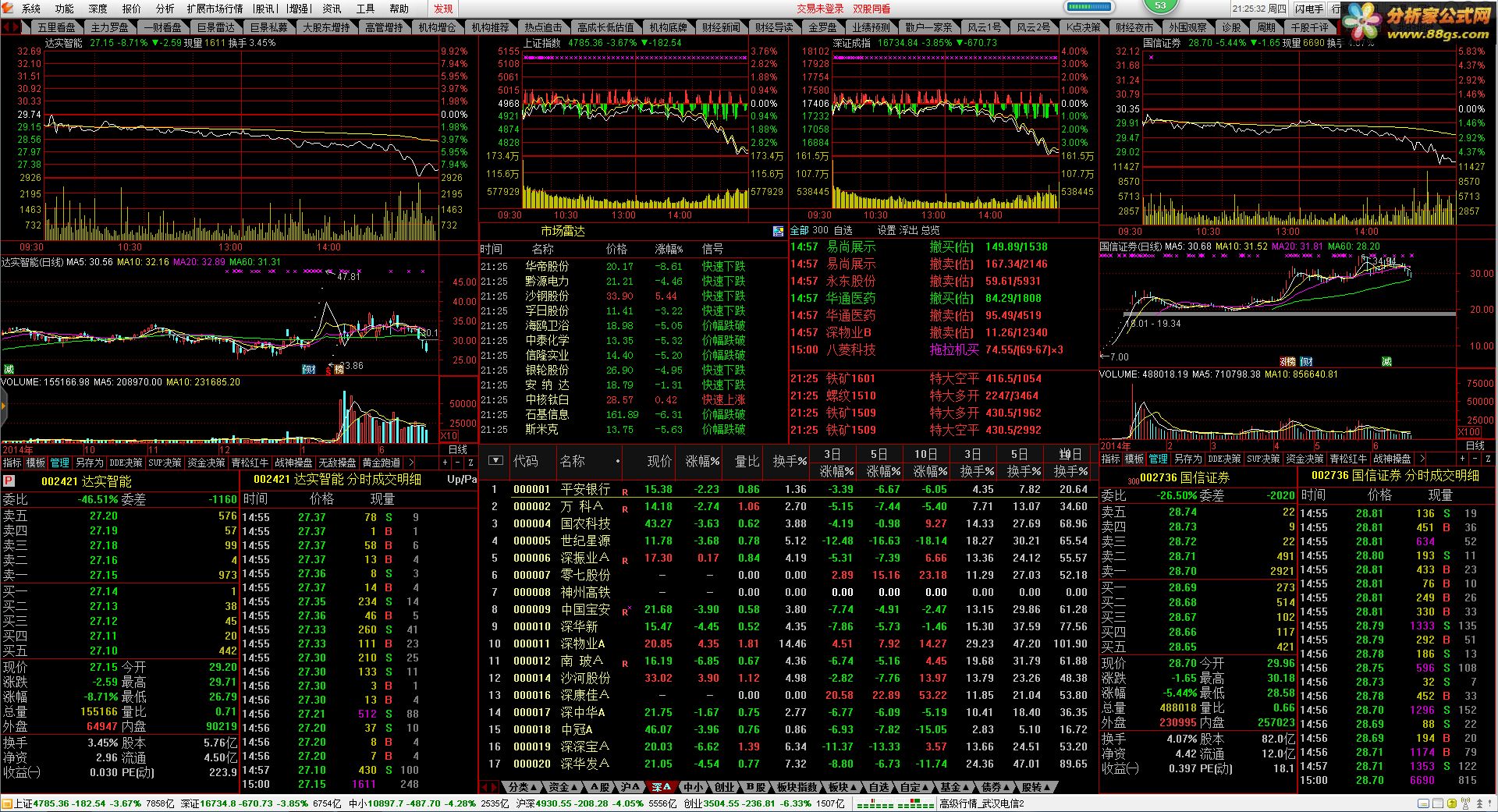Open the 分析 menu
Image resolution: width=1498 pixels, height=812 pixels.
[x=165, y=9]
